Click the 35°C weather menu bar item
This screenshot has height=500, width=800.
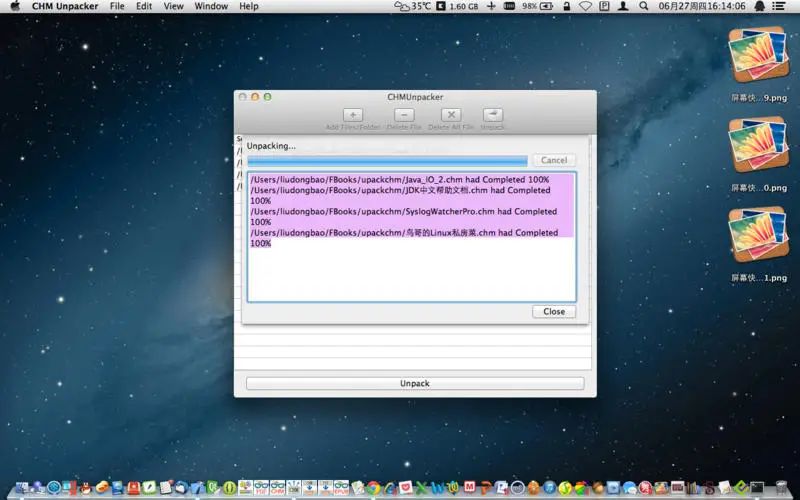pyautogui.click(x=412, y=6)
